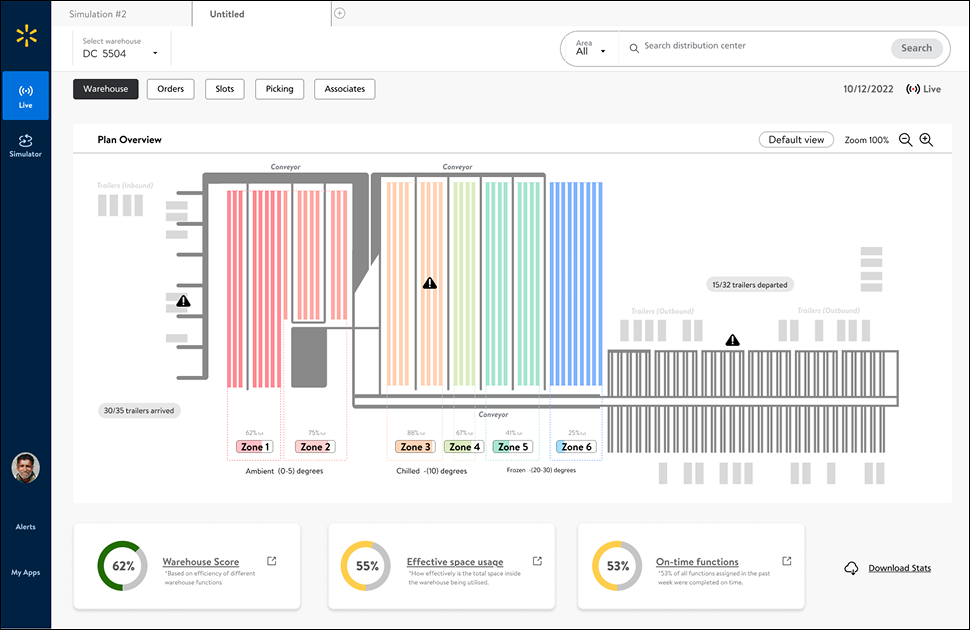Open the Live view in sidebar
This screenshot has width=970, height=630.
tap(25, 95)
